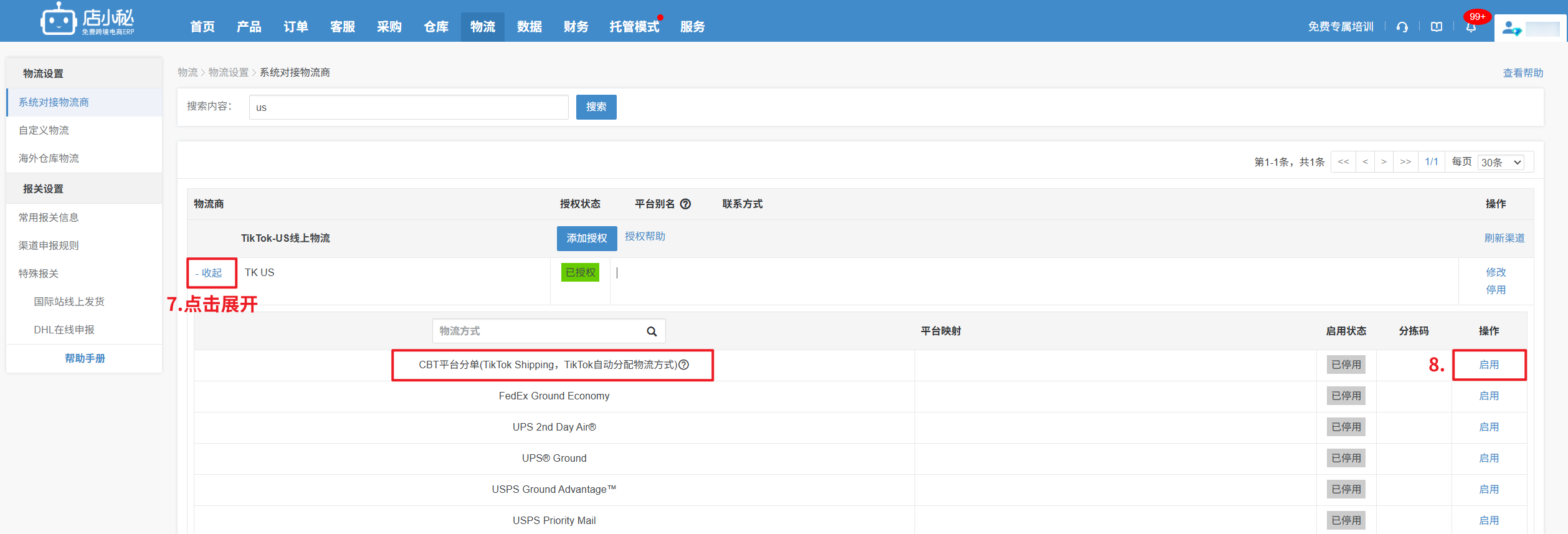This screenshot has width=1568, height=534.
Task: Go to the next page arrow
Action: point(1384,162)
